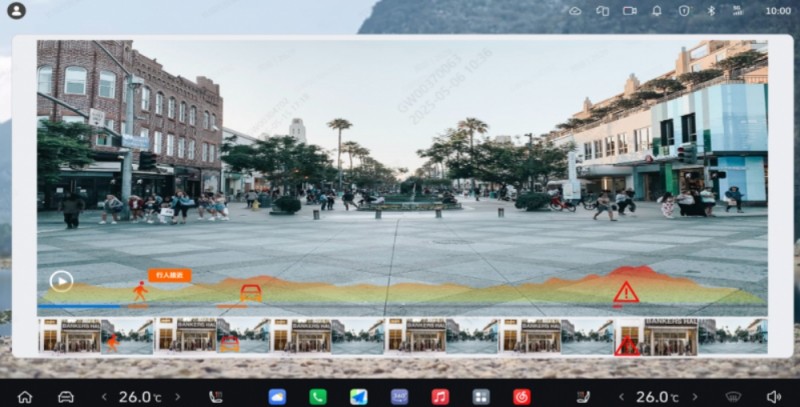Play the dashcam video recording

click(x=61, y=281)
